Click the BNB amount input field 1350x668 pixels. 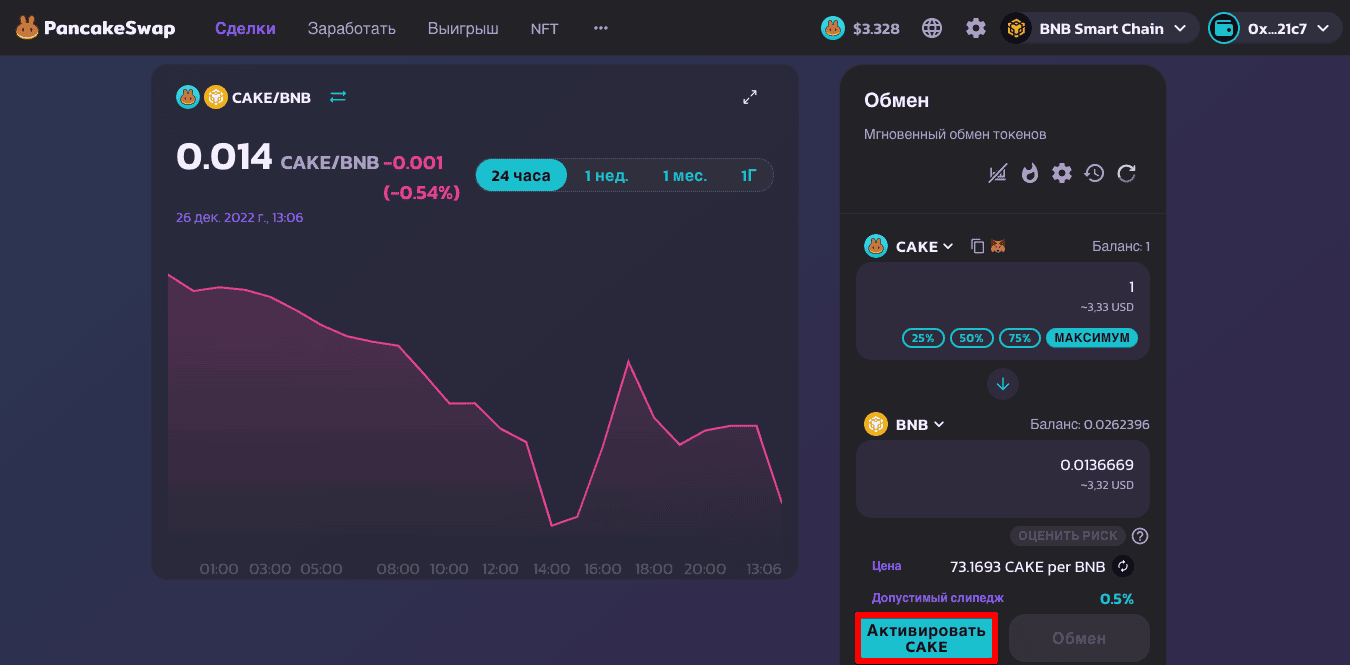(x=1003, y=465)
